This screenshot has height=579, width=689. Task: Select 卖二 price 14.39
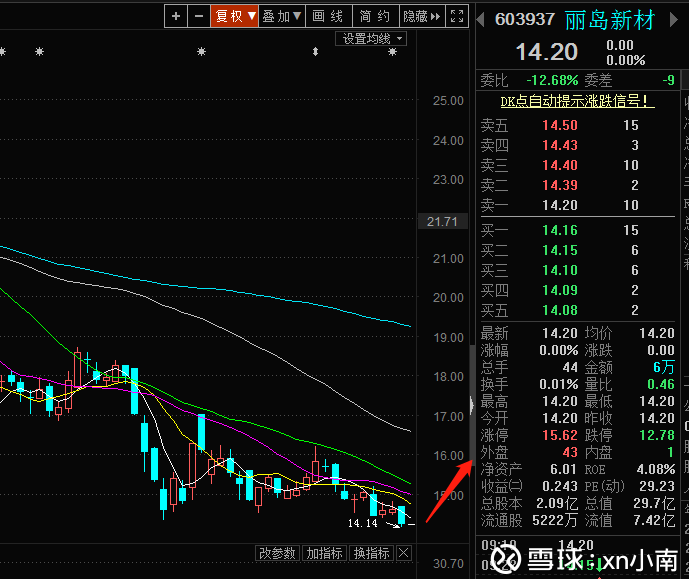[x=560, y=185]
